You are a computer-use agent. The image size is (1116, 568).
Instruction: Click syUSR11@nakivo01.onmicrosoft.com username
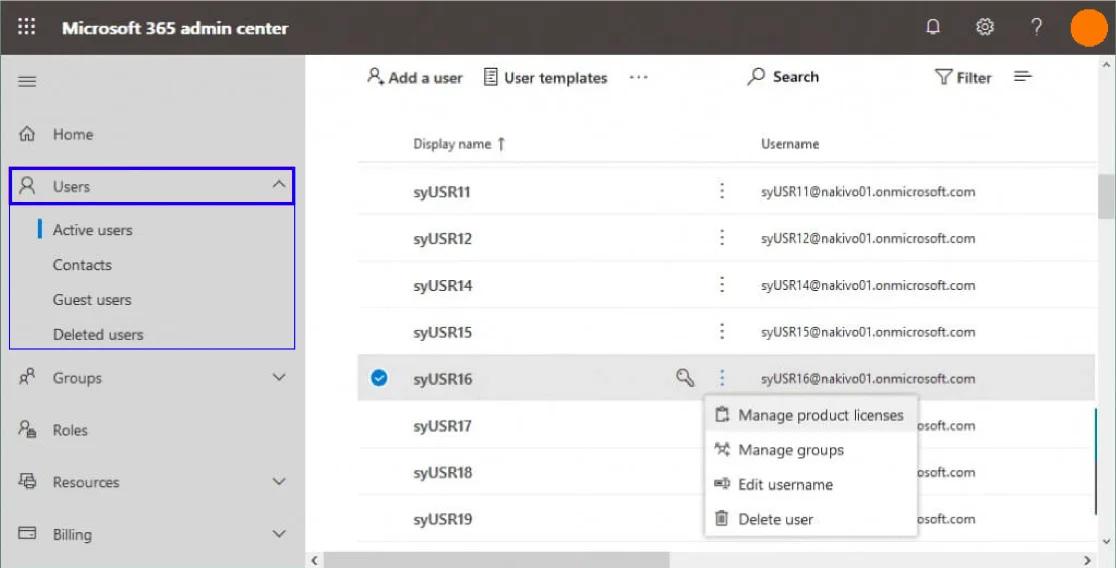click(868, 191)
